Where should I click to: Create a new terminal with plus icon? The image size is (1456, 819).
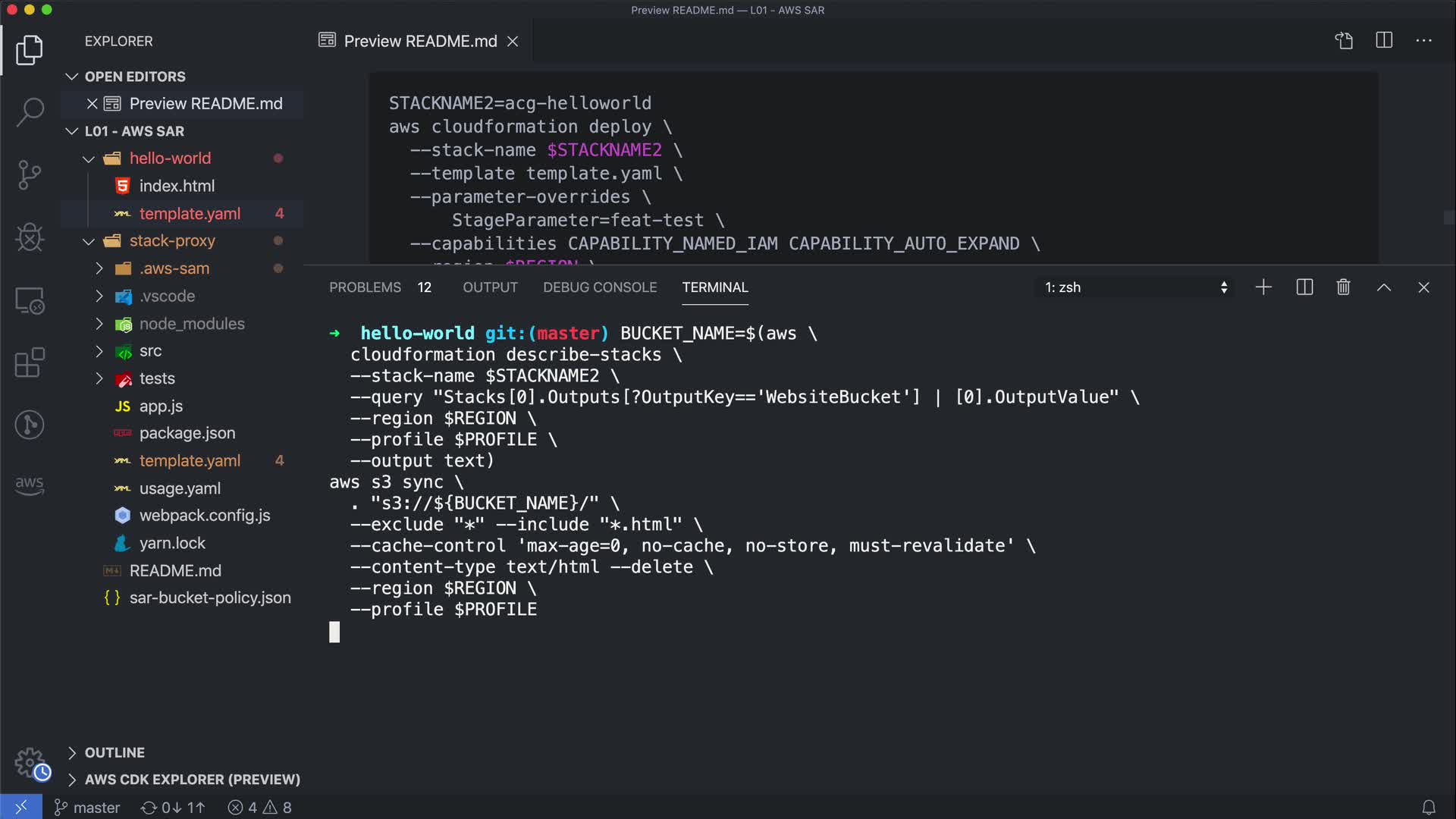coord(1263,287)
